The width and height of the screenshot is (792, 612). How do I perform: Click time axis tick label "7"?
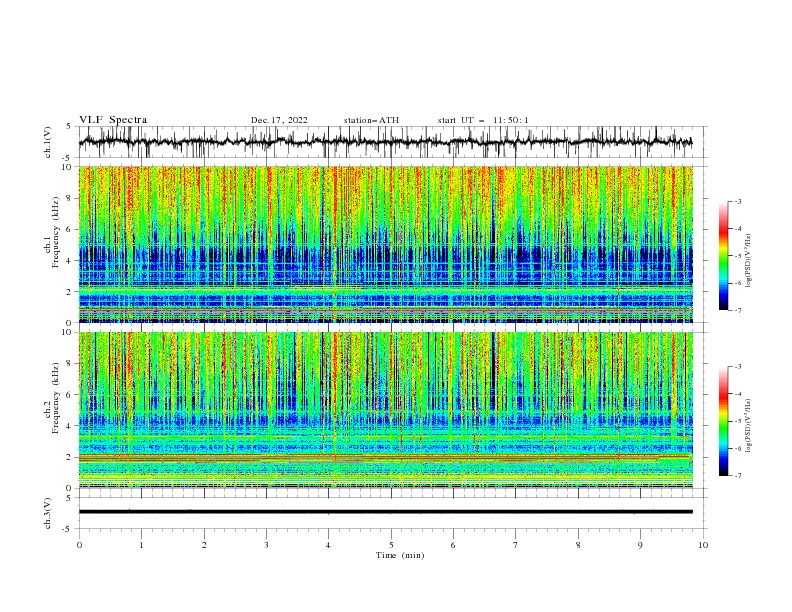[x=516, y=545]
